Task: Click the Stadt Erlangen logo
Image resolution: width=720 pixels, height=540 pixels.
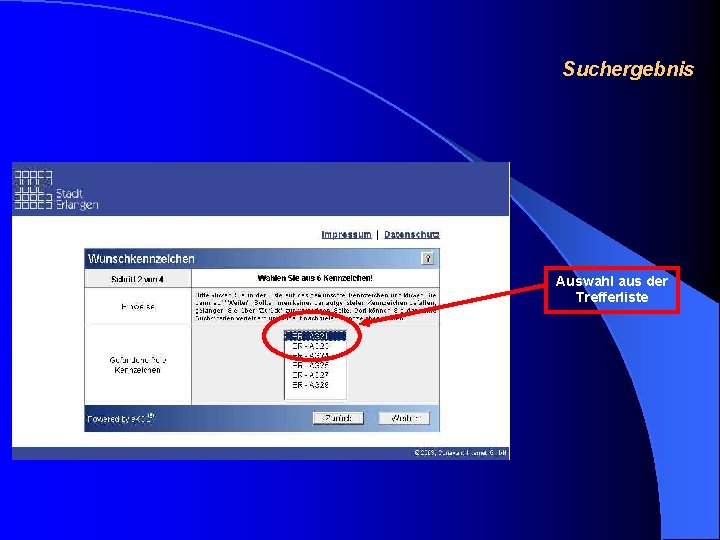Action: [x=56, y=190]
